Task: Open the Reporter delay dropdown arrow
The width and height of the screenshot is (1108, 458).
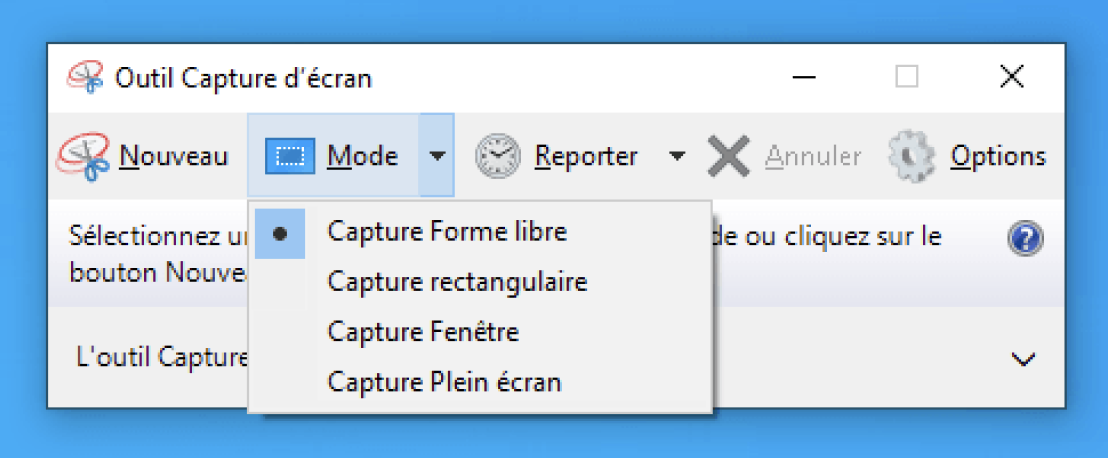Action: point(676,155)
